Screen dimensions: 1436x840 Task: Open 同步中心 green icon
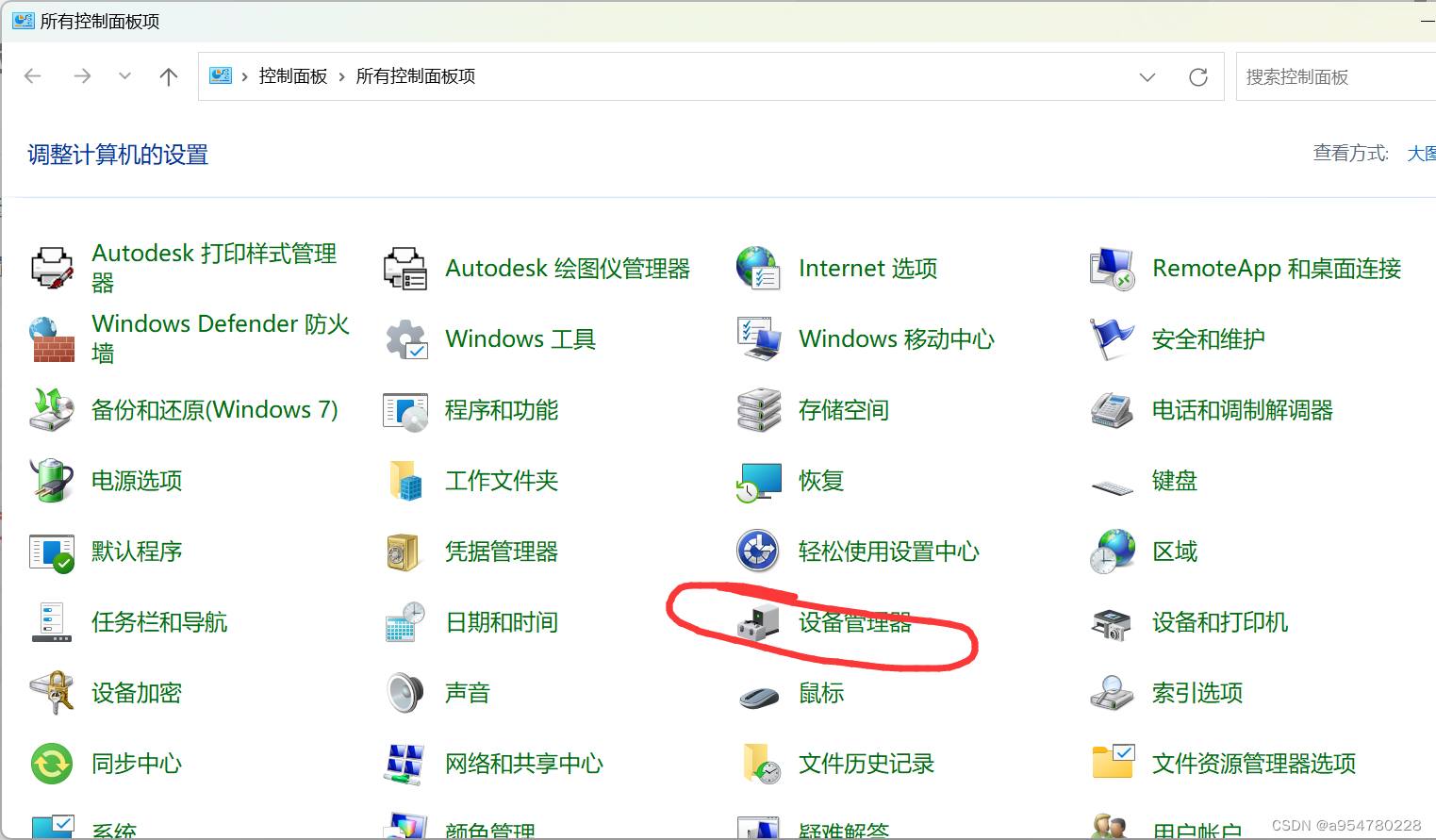coord(52,764)
